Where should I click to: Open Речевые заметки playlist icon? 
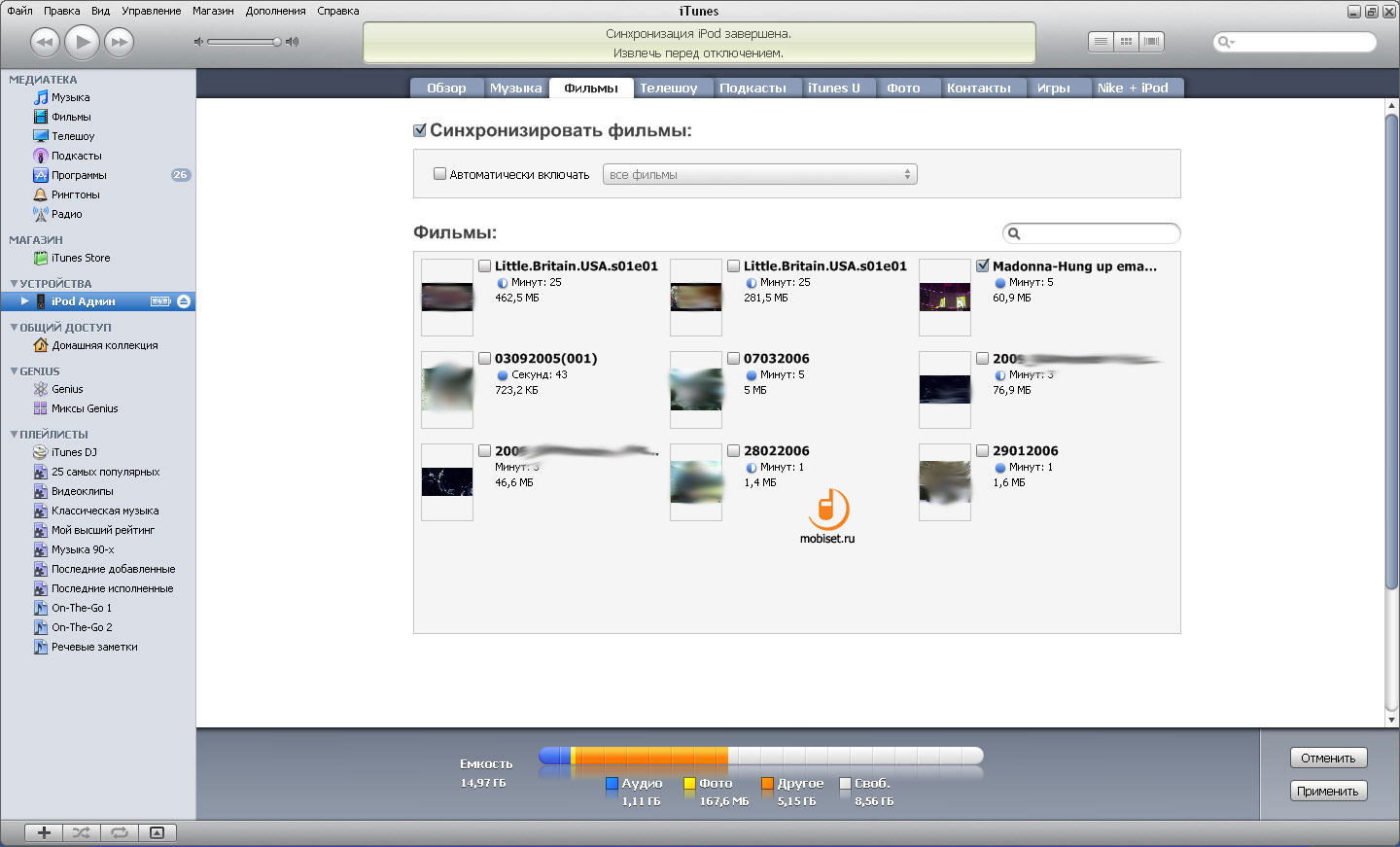pos(41,647)
